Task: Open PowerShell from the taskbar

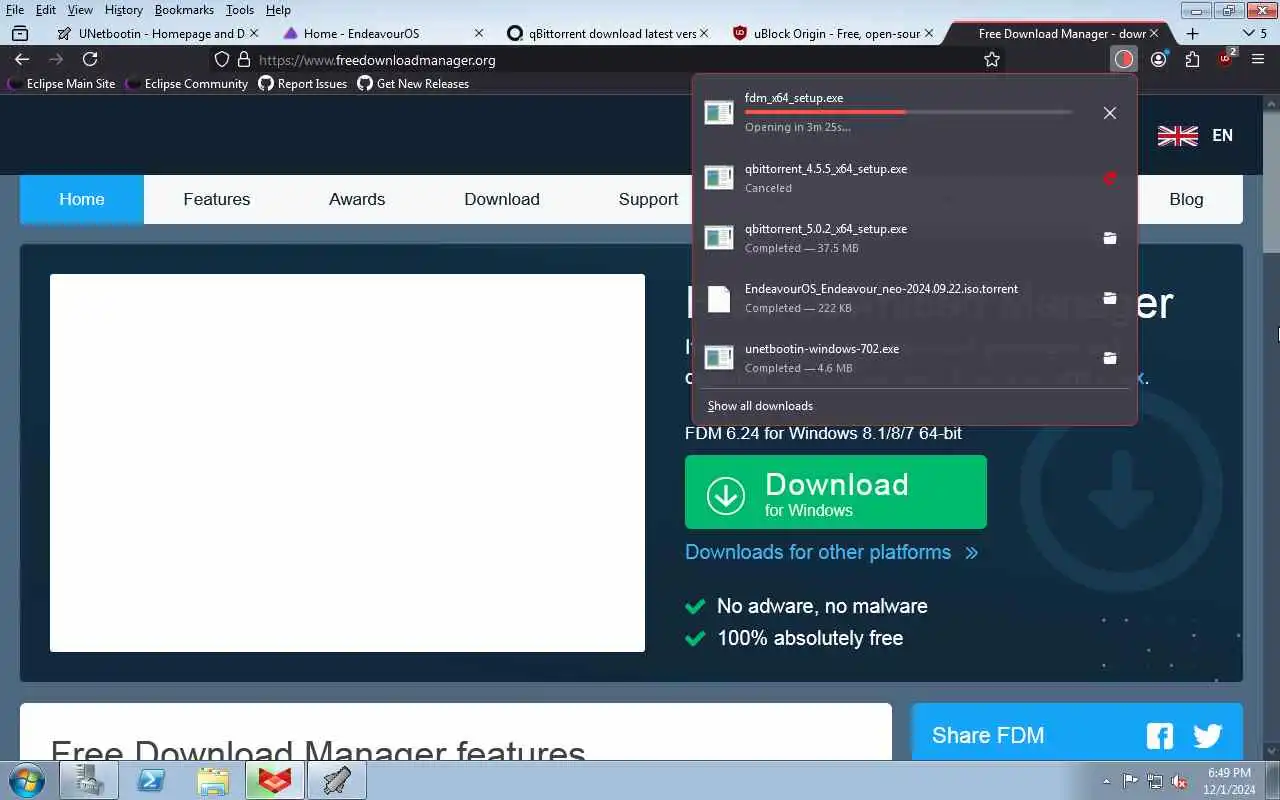Action: tap(151, 780)
